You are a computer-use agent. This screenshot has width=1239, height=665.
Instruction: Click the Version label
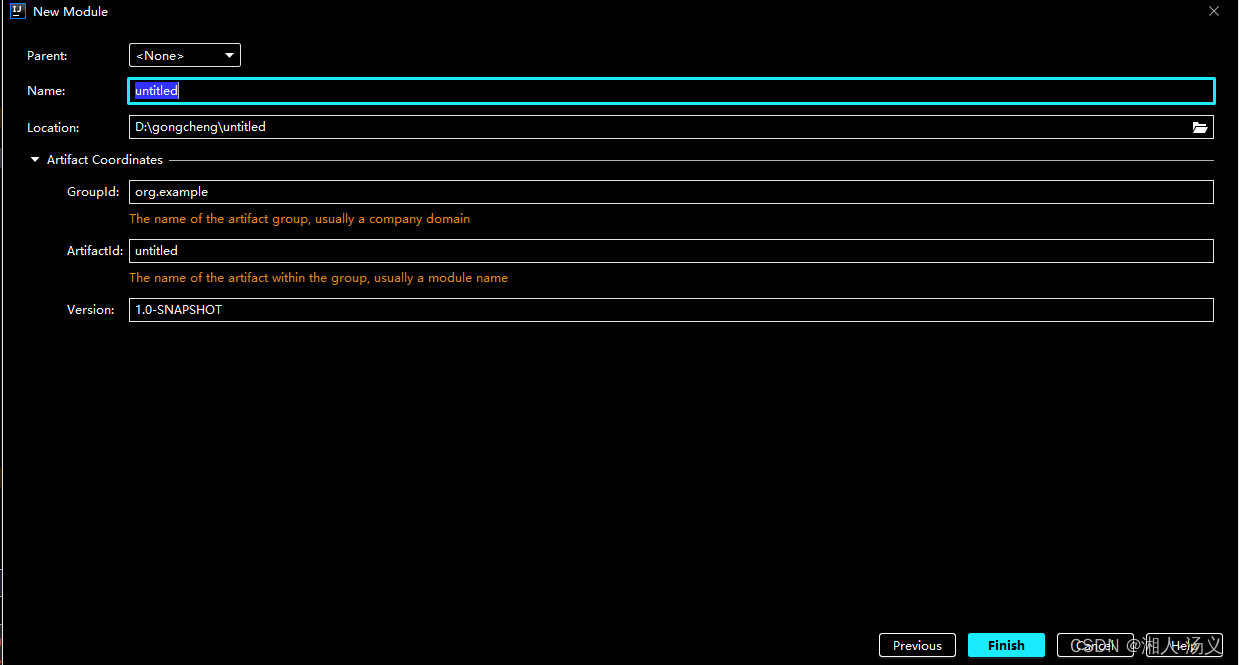(91, 310)
